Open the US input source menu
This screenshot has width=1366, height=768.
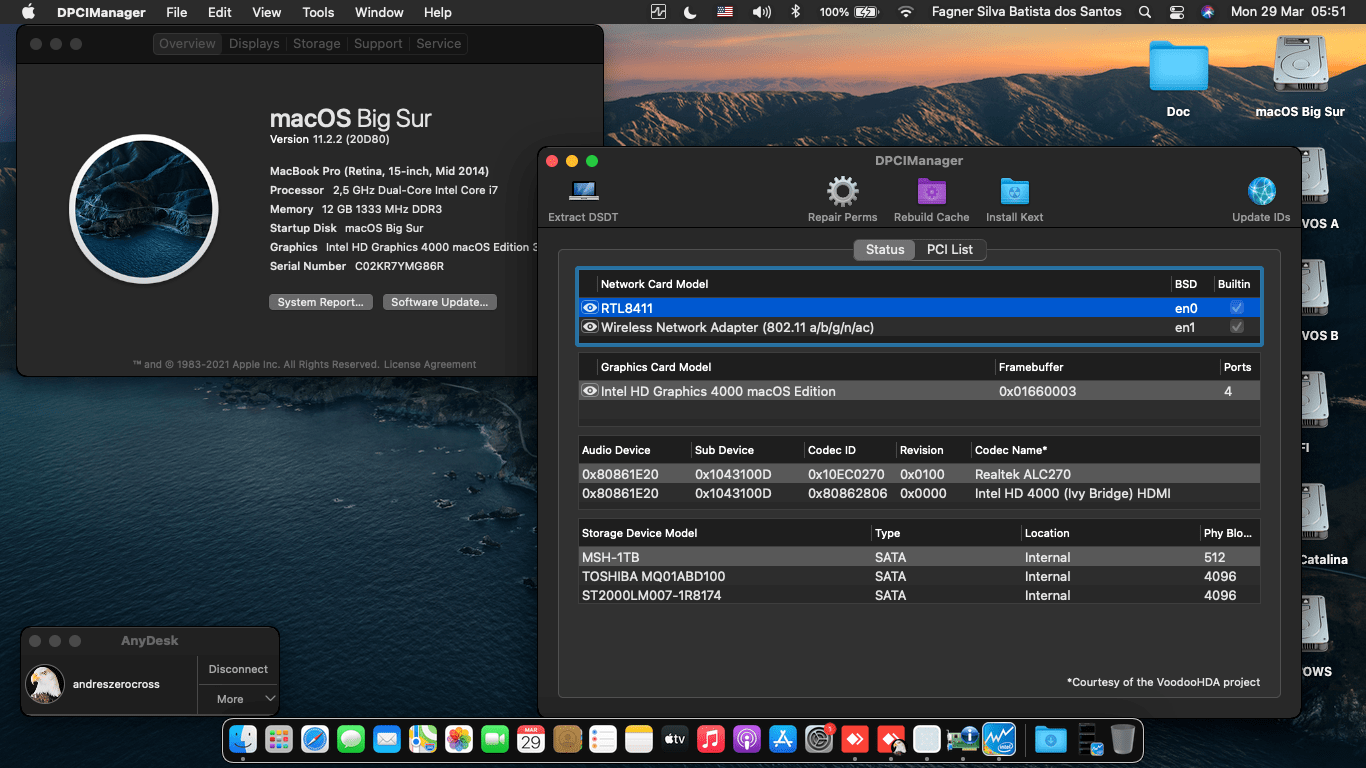(725, 12)
